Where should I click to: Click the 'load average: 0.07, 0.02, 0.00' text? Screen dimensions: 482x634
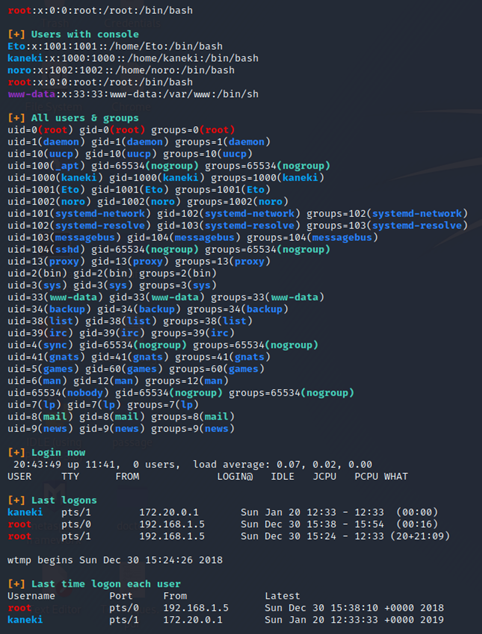[282, 464]
